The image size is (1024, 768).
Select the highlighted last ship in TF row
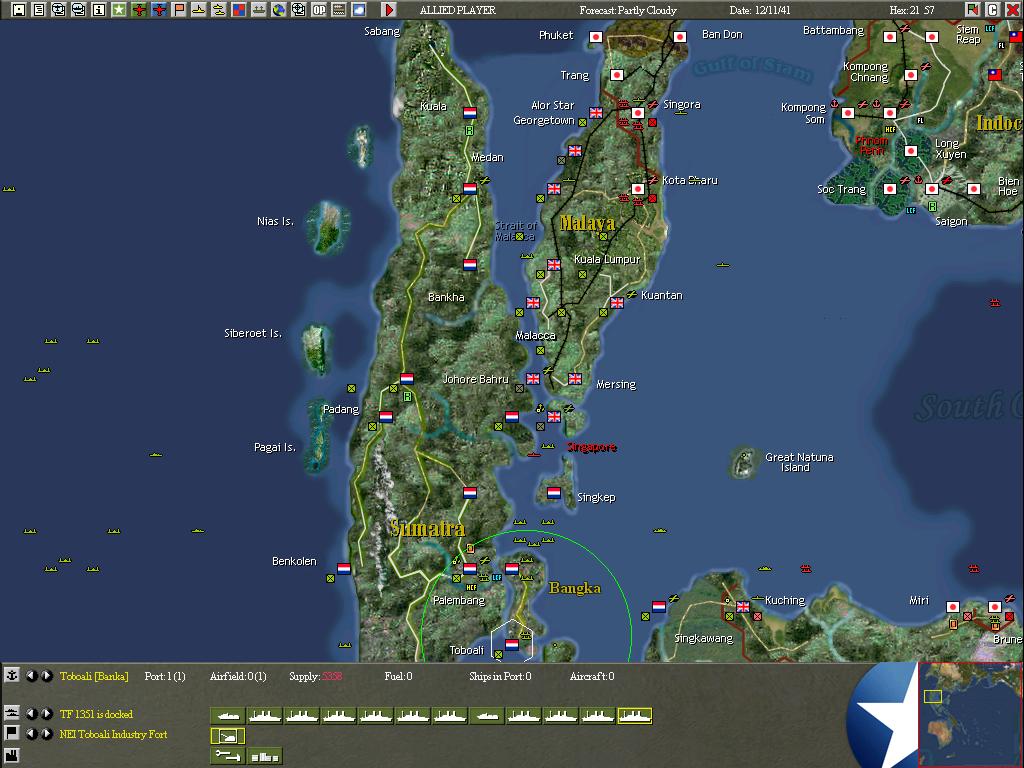tap(635, 716)
